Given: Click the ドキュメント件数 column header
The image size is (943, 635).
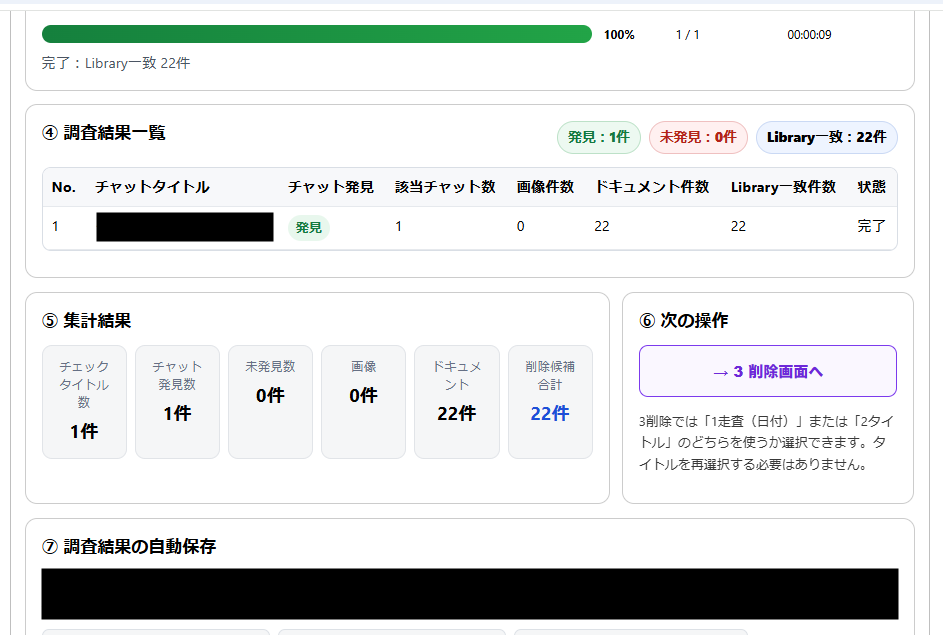Looking at the screenshot, I should click(652, 187).
